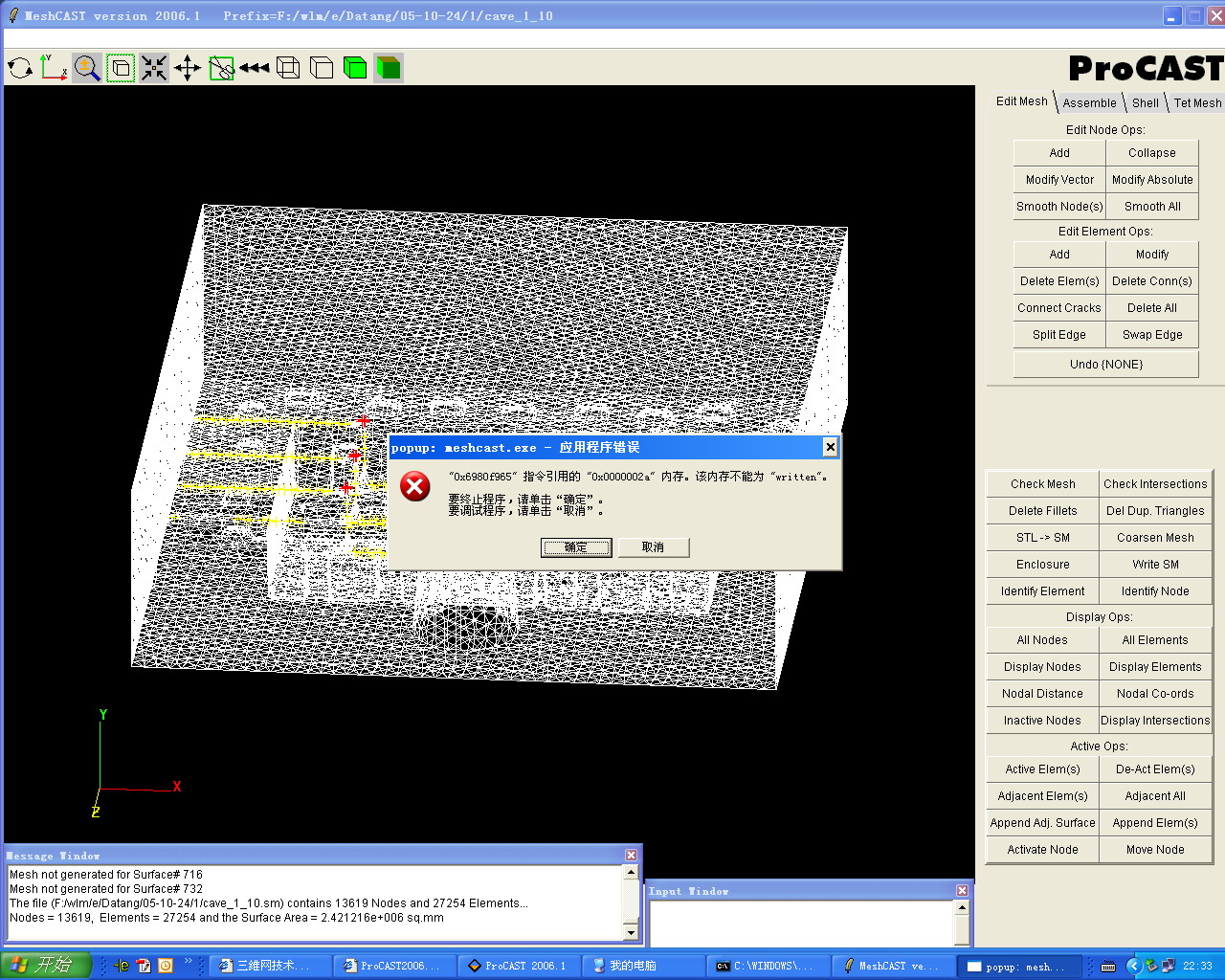Click the Modify Vector button
The width and height of the screenshot is (1225, 980).
point(1059,180)
